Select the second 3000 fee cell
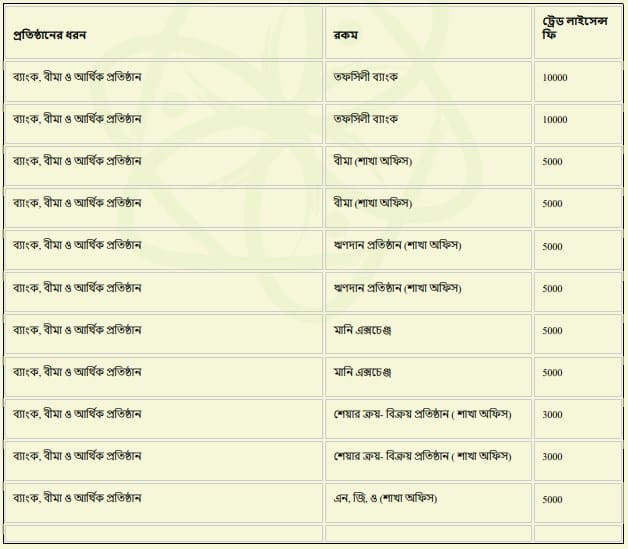The height and width of the screenshot is (549, 628). tap(552, 457)
